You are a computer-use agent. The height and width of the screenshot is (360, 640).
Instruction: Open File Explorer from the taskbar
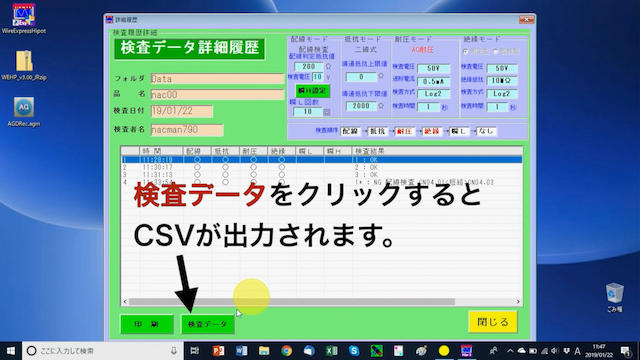[264, 351]
